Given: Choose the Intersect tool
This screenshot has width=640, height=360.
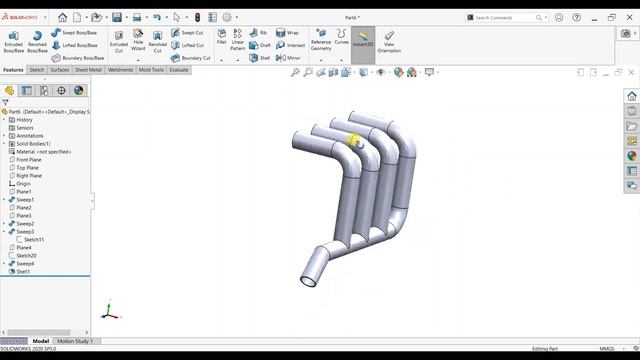Looking at the screenshot, I should click(291, 45).
